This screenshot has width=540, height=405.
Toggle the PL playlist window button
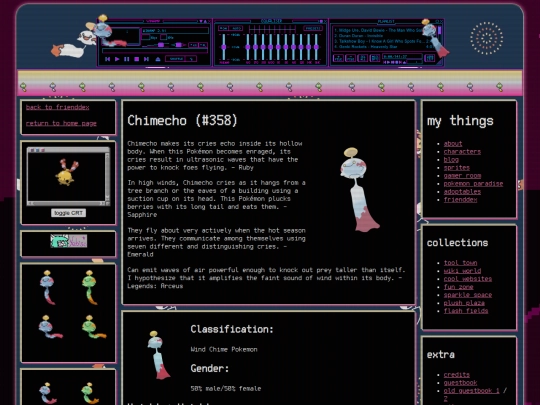(x=203, y=45)
